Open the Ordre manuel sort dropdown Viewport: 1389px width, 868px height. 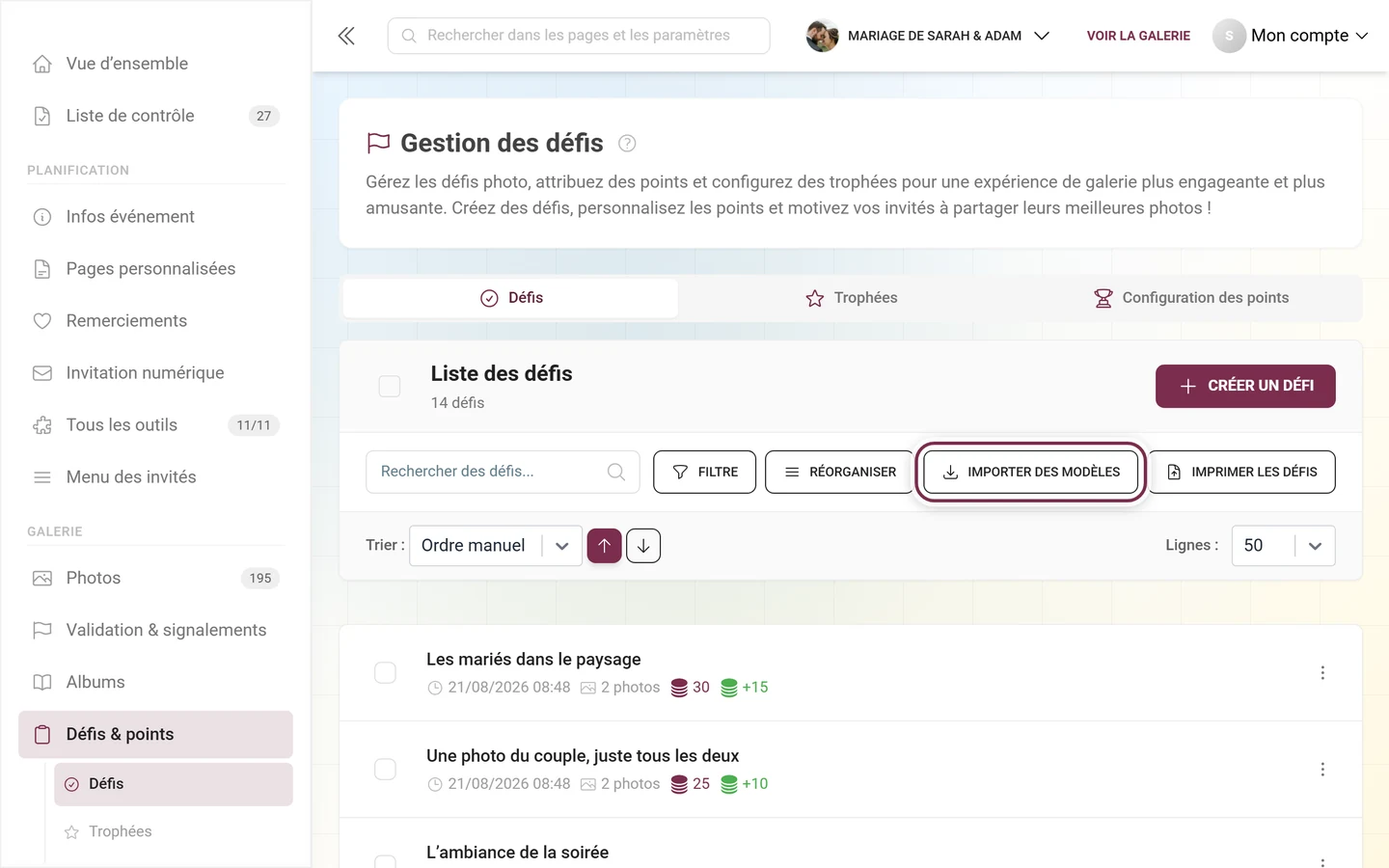pos(496,546)
